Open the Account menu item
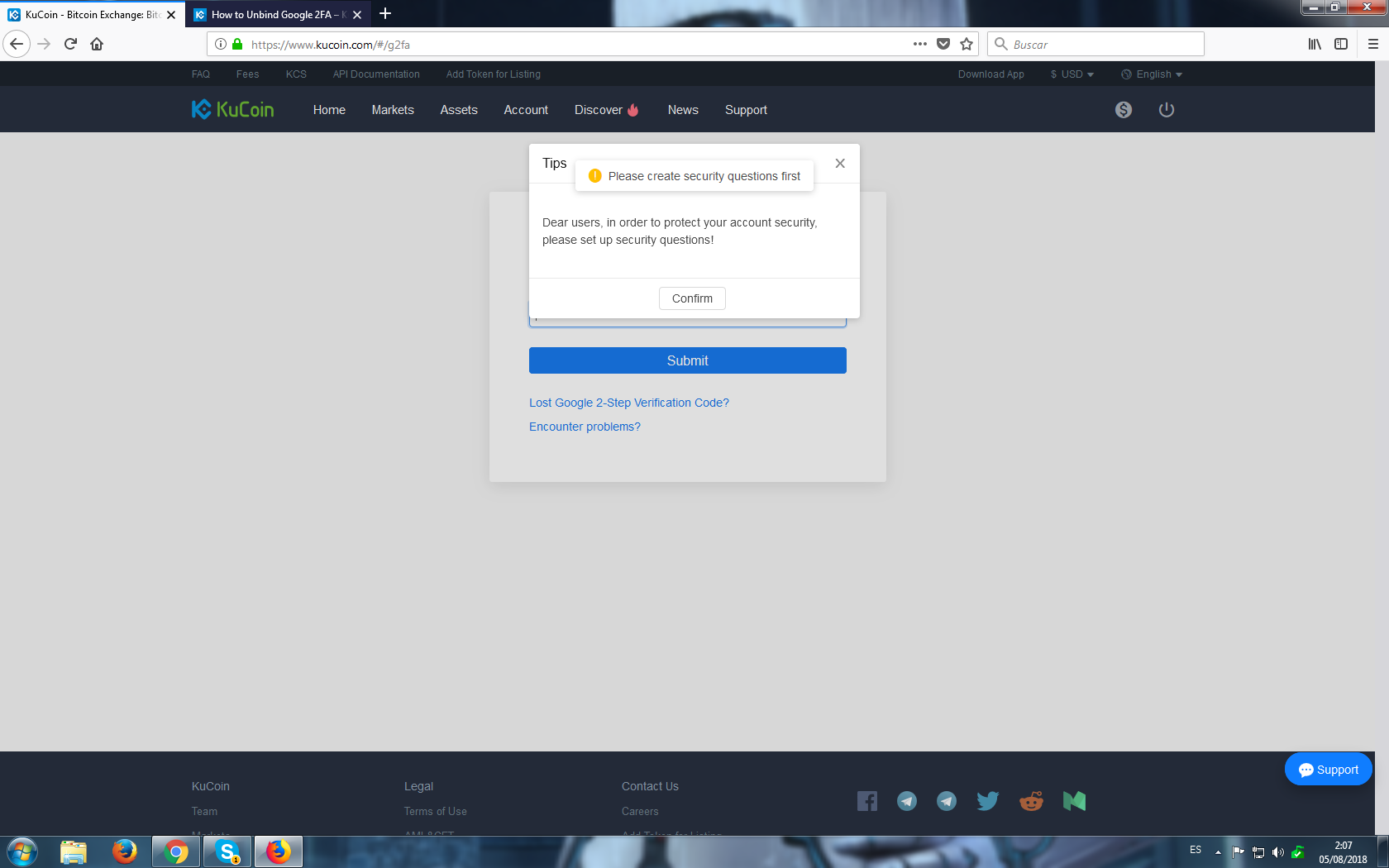The width and height of the screenshot is (1389, 868). [x=526, y=110]
